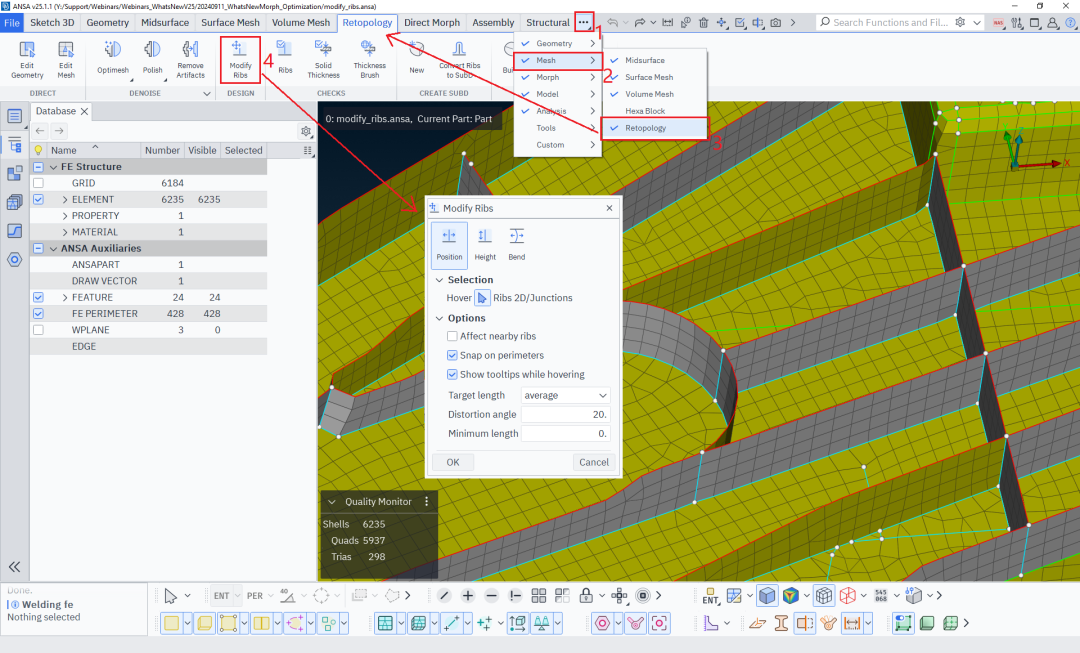Launch the Modify Ribs tool

click(x=240, y=59)
